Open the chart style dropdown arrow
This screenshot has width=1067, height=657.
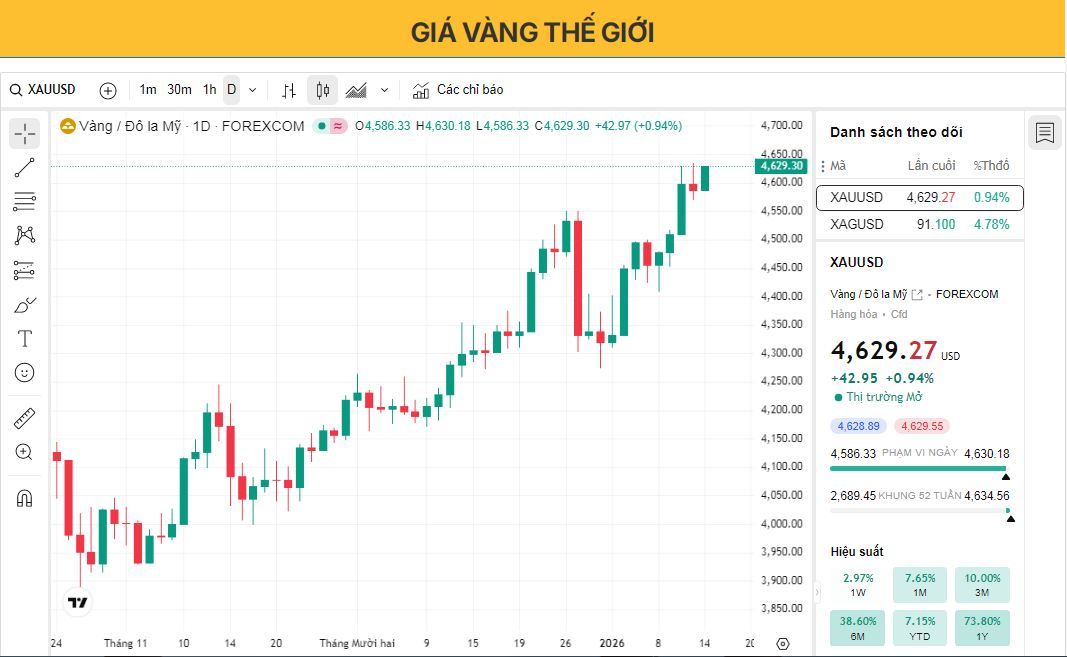click(384, 90)
